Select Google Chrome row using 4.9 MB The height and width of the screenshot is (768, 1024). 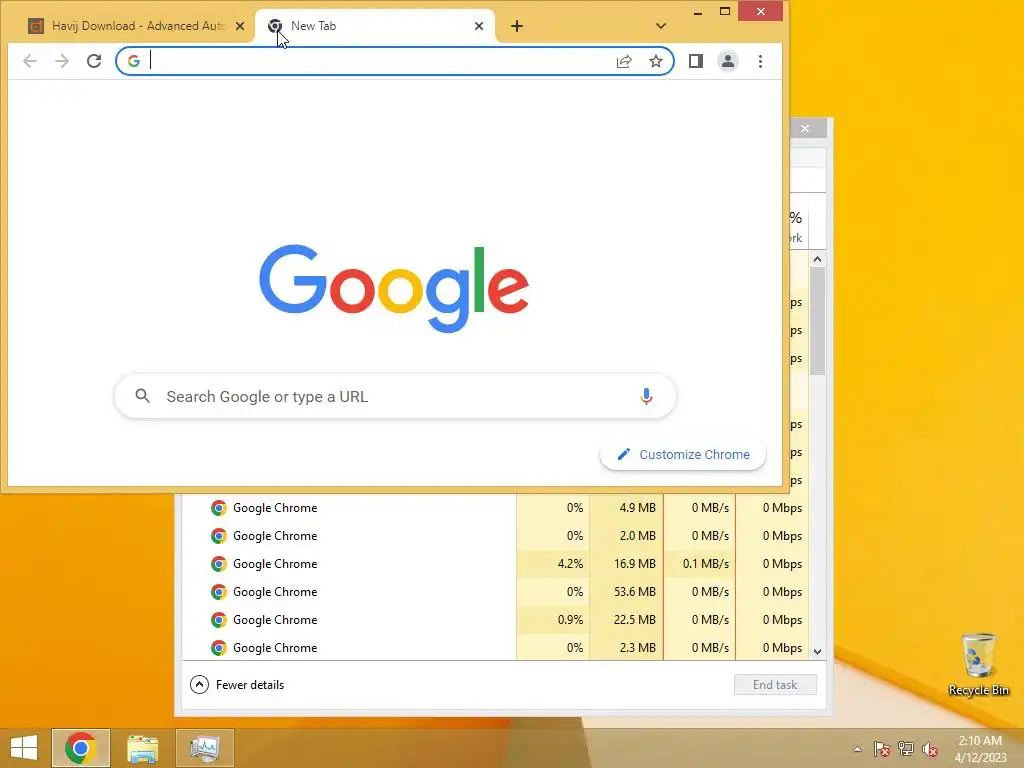[x=495, y=508]
